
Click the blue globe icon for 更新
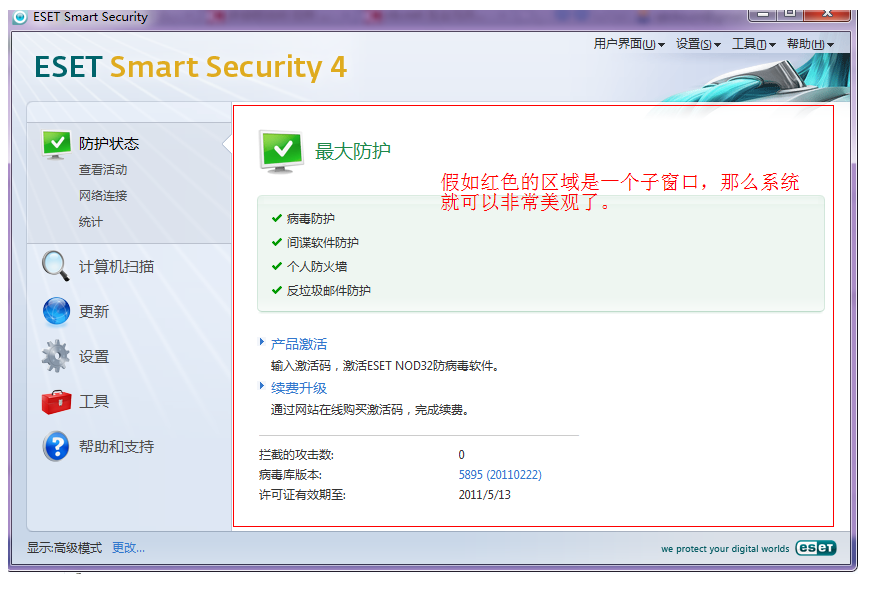coord(56,311)
